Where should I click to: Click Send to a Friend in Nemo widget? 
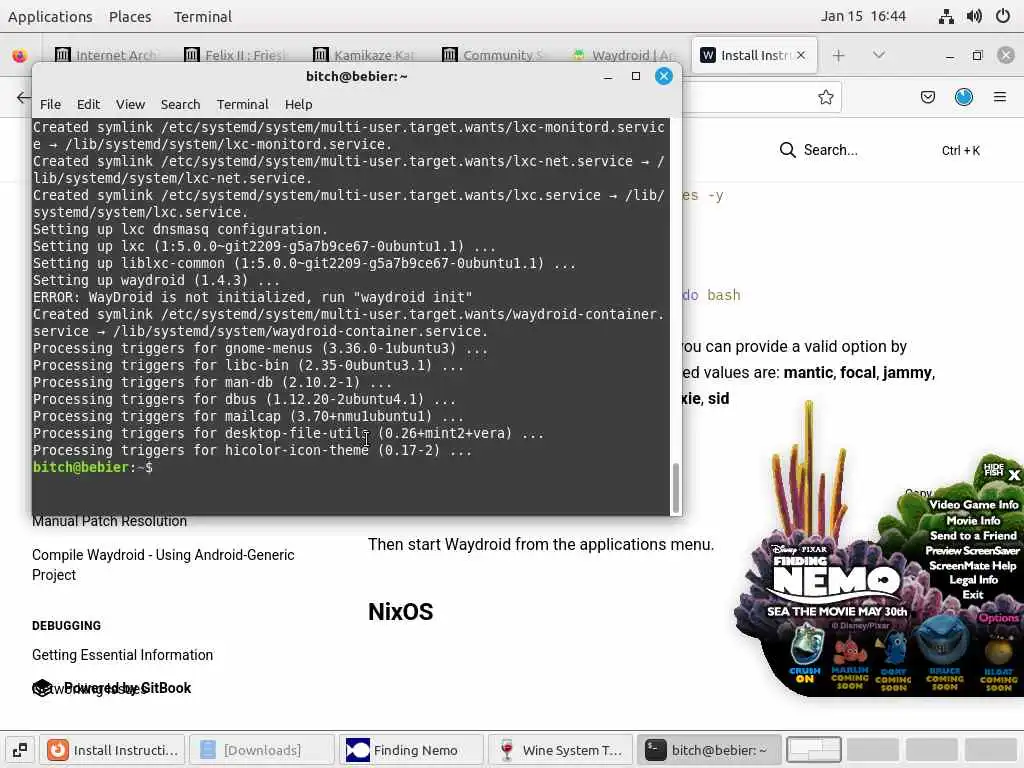[973, 536]
